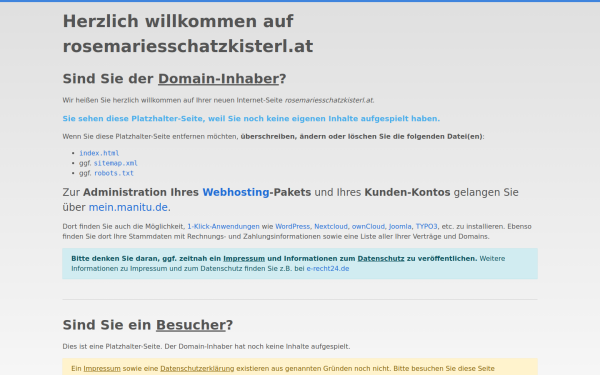Click the Herzlich willkommen main heading
Screen dimensions: 600x375
(188, 34)
